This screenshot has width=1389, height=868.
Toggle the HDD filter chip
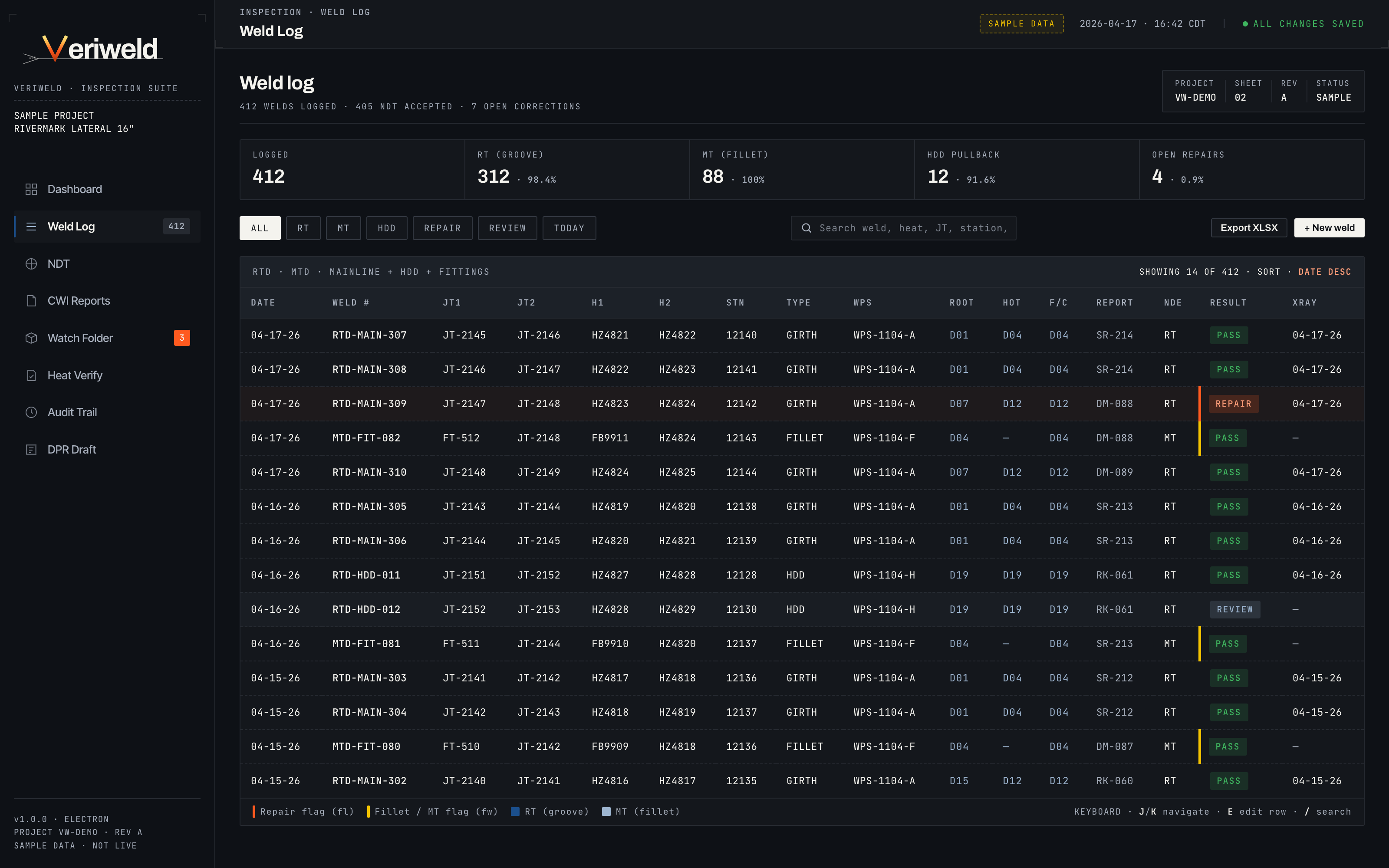(386, 228)
